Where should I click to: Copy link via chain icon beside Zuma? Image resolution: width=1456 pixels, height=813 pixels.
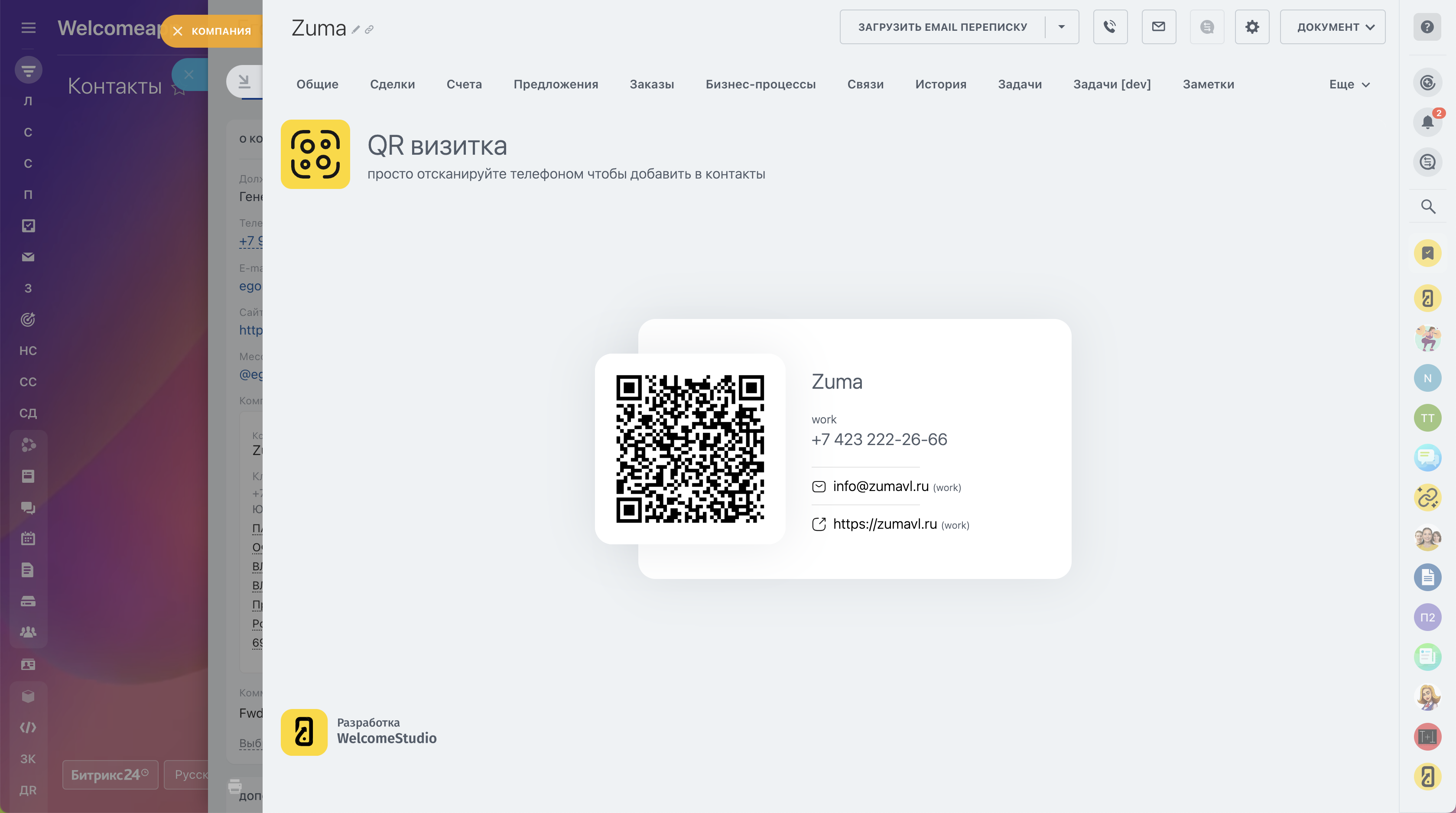[369, 30]
